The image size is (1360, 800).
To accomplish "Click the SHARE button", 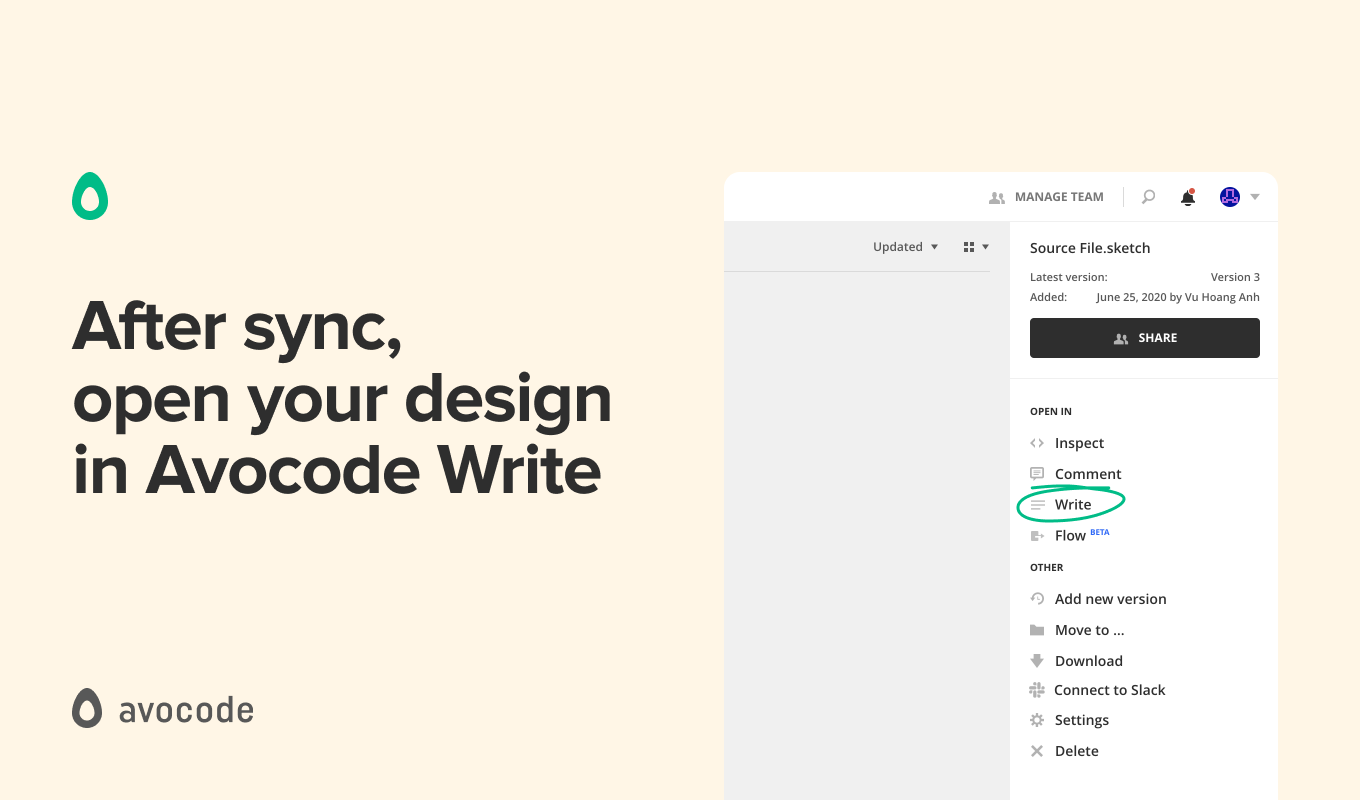I will click(x=1145, y=338).
